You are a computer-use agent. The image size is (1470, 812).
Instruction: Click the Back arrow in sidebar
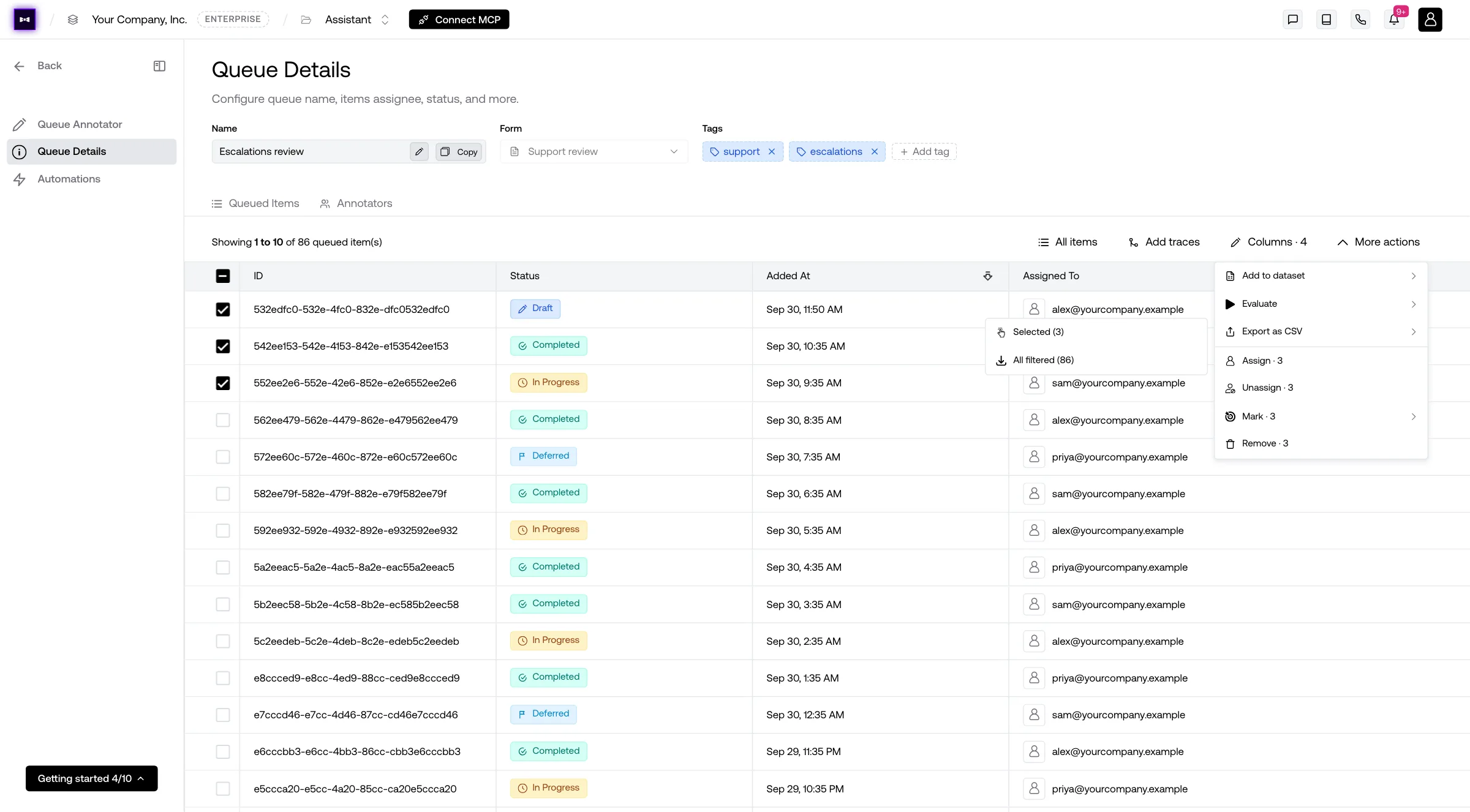pos(19,66)
